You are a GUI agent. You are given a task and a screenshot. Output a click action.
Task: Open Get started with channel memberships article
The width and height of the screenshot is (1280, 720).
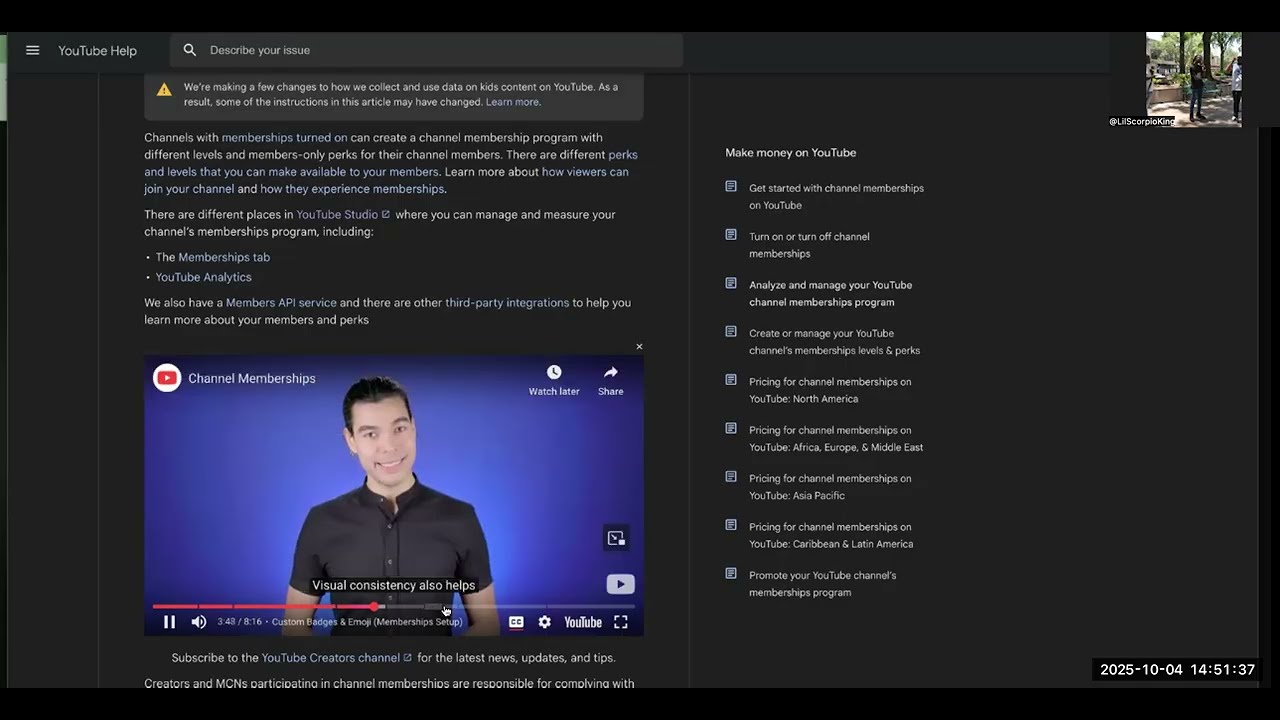836,196
